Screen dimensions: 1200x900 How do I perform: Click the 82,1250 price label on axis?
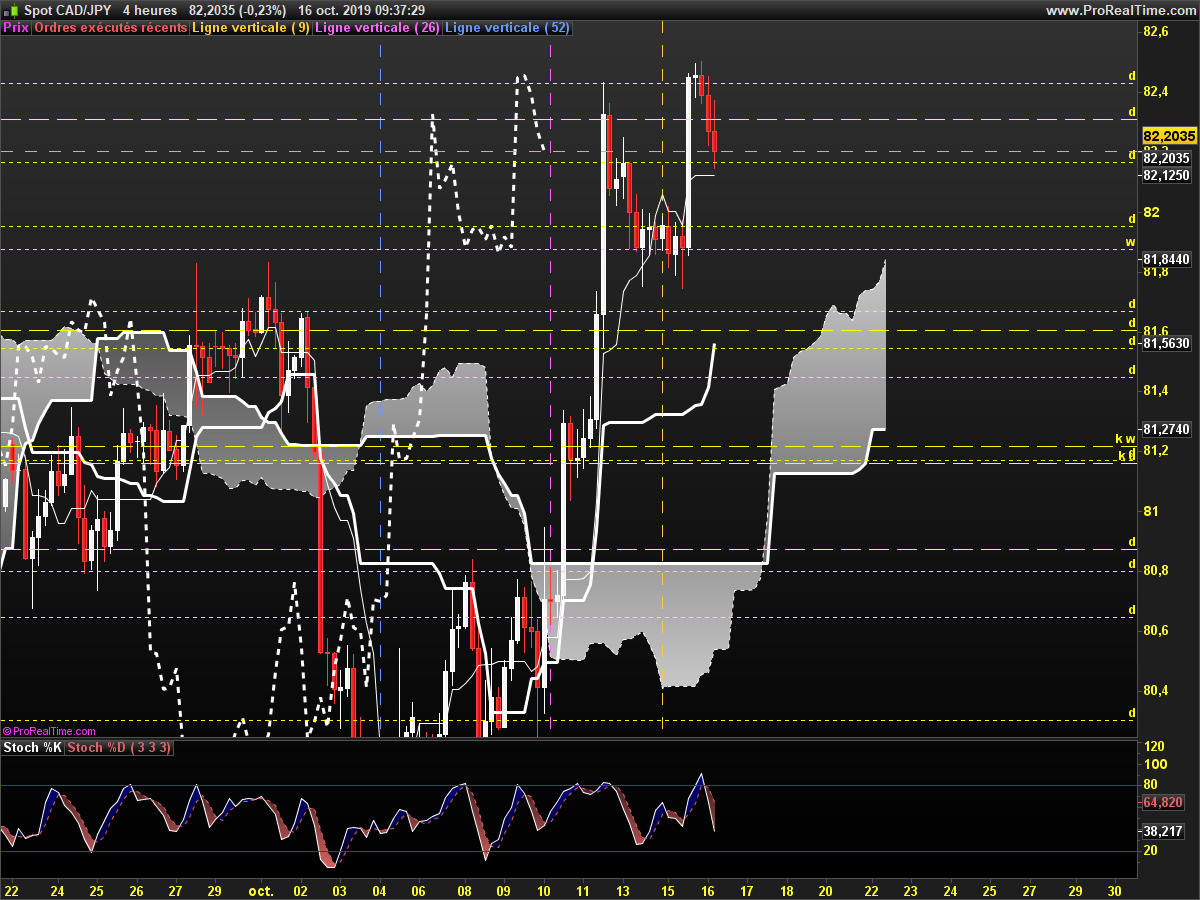tap(1166, 175)
